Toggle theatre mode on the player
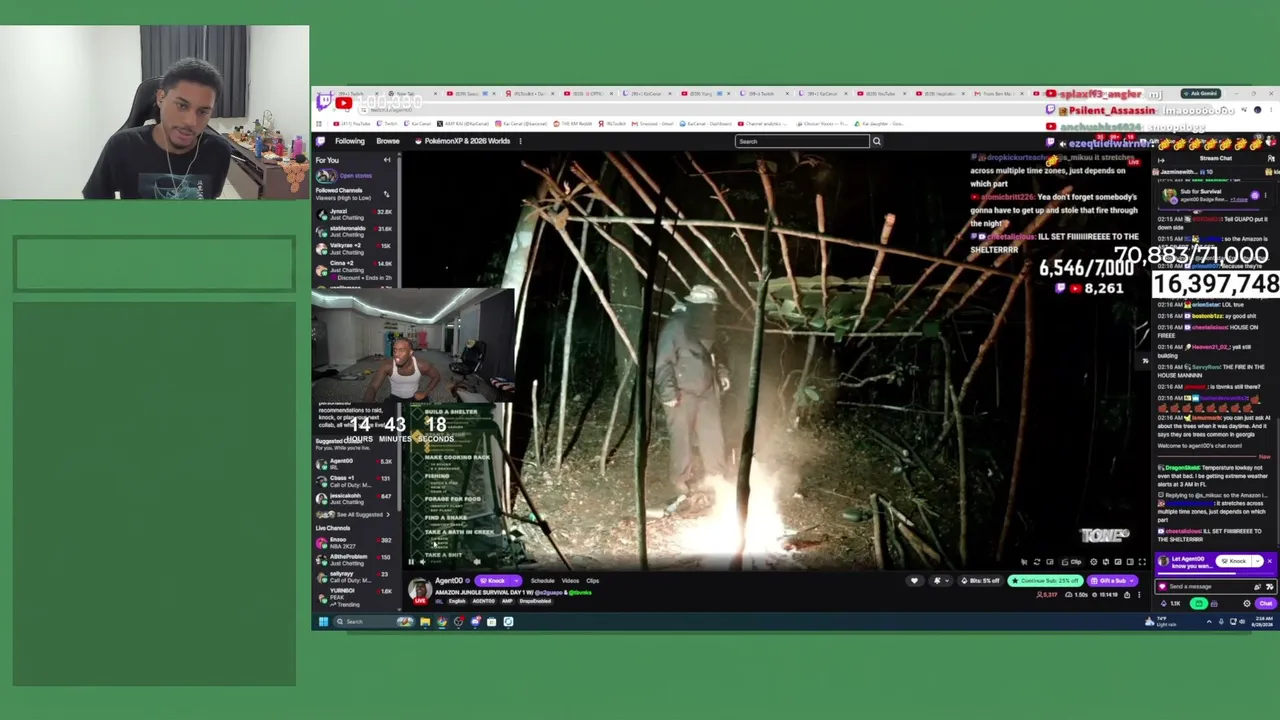 click(x=1130, y=562)
